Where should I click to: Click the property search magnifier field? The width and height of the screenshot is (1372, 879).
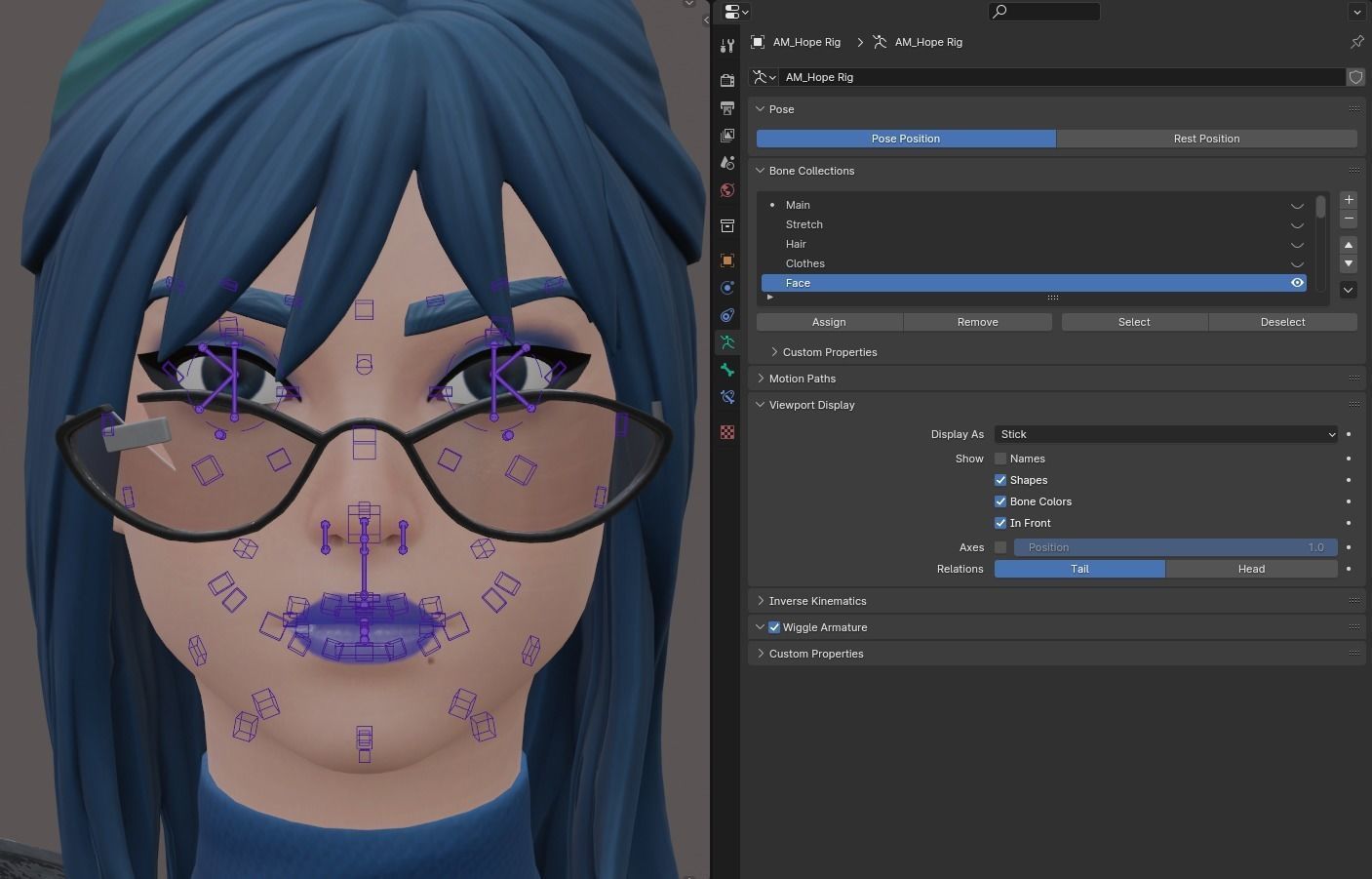click(1044, 12)
